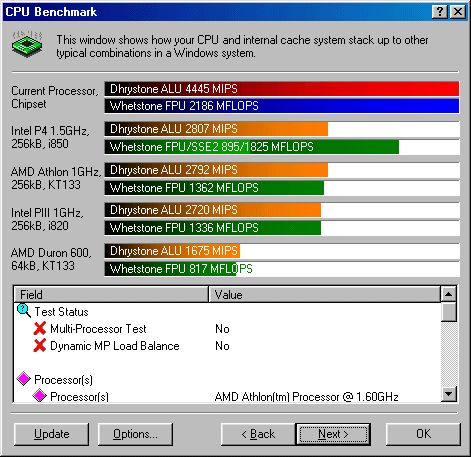Image resolution: width=471 pixels, height=457 pixels.
Task: Click the Dhrystone ALU 2807 MIPS bar
Action: pos(216,129)
